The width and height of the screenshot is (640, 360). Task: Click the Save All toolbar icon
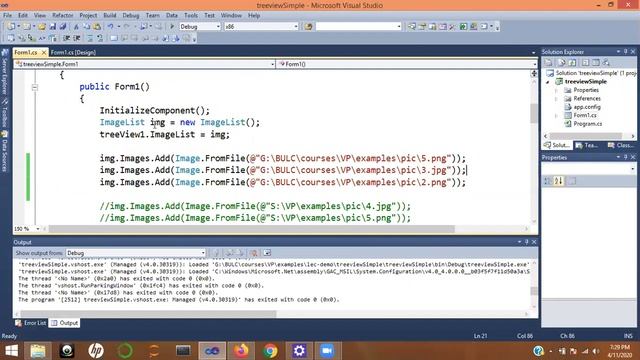coord(62,27)
